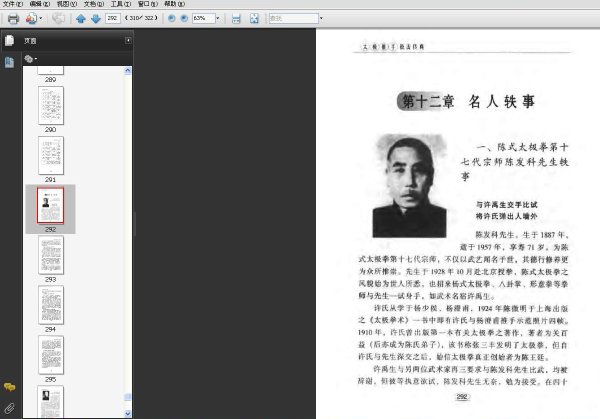
Task: Select page thumbnail 290
Action: pyautogui.click(x=51, y=106)
